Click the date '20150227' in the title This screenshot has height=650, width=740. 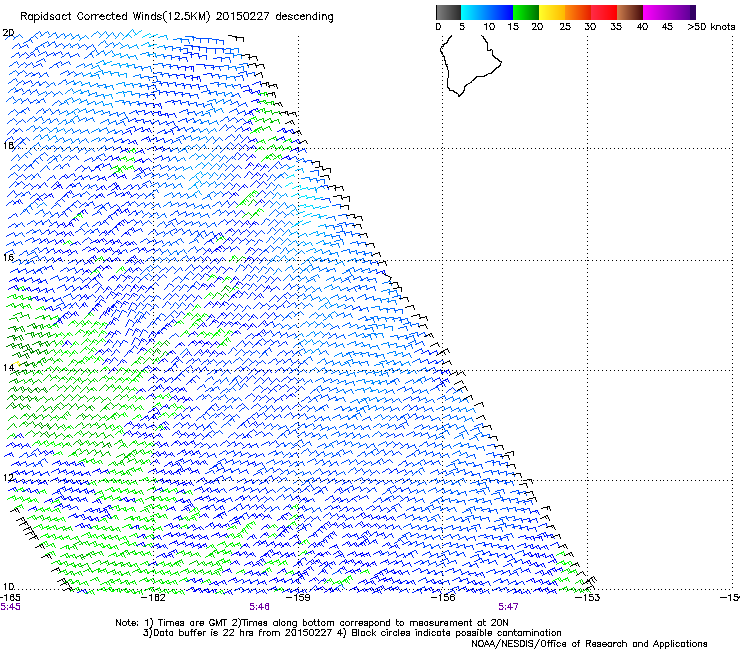(243, 16)
